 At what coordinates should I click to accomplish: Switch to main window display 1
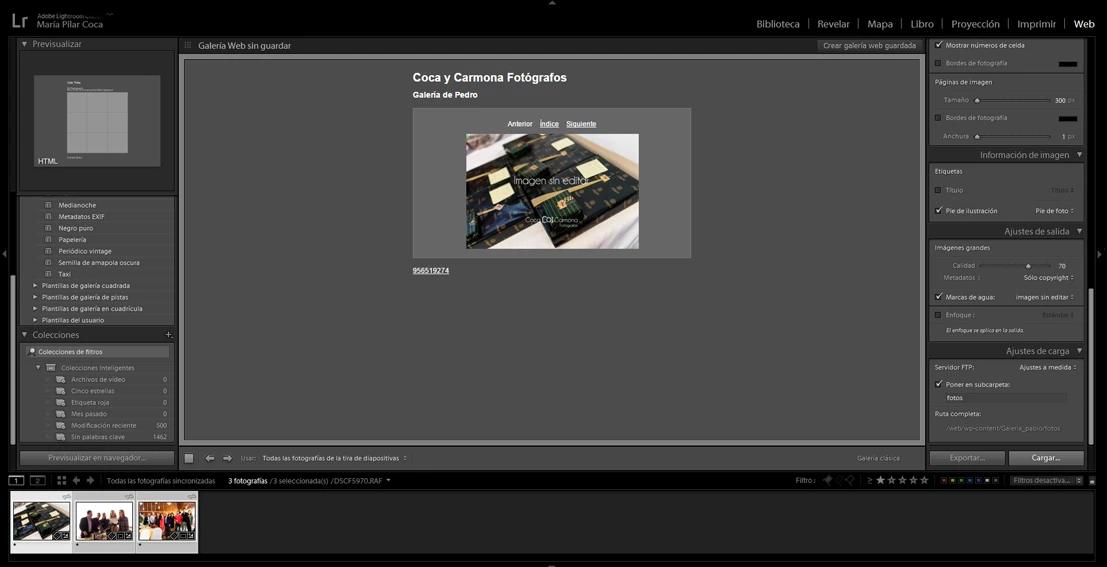[16, 481]
